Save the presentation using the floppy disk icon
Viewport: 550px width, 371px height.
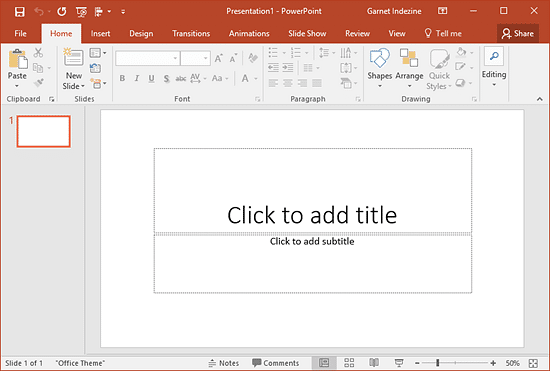(20, 12)
